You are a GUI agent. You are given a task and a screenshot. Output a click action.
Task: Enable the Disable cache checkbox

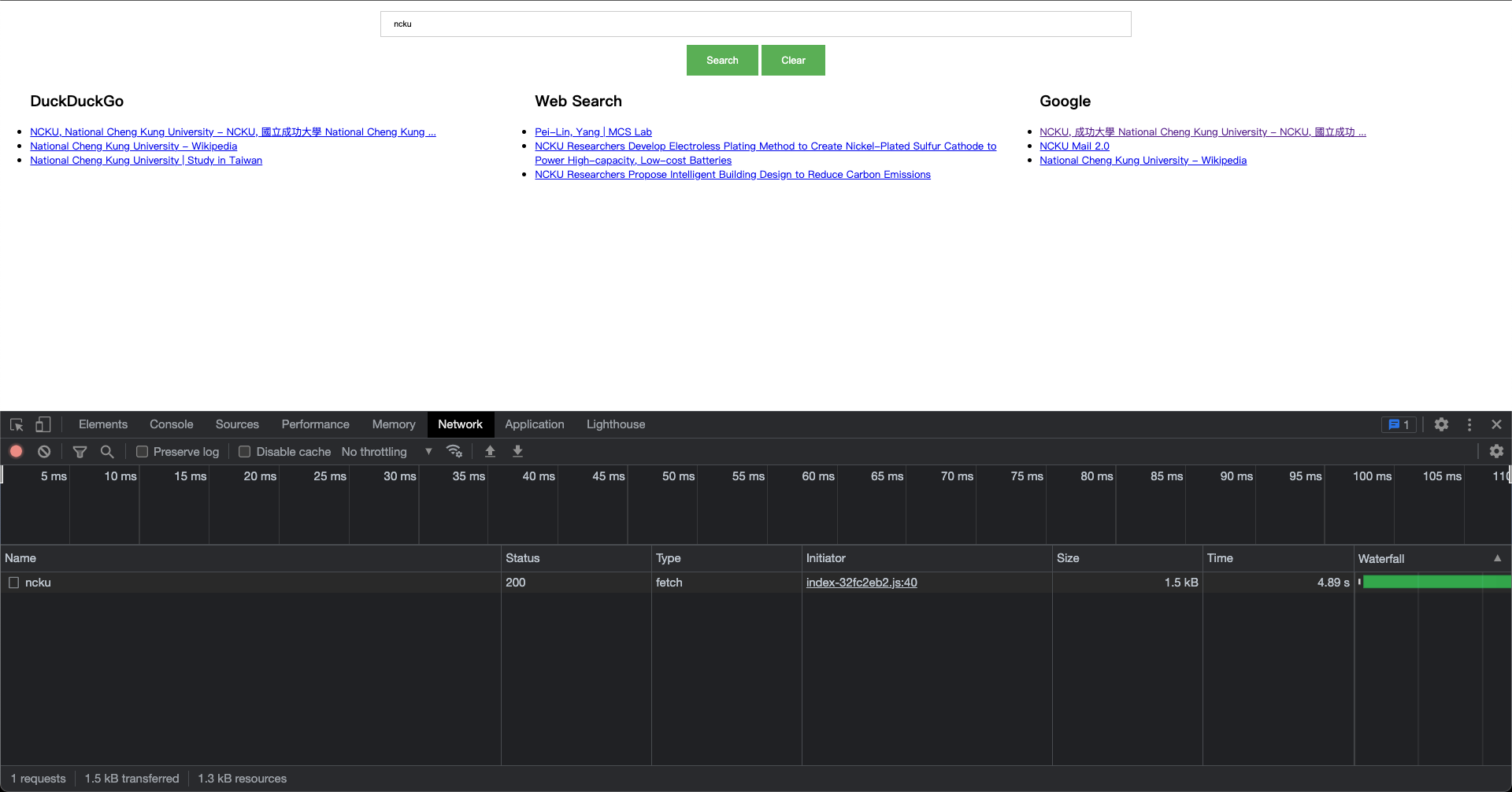click(244, 451)
